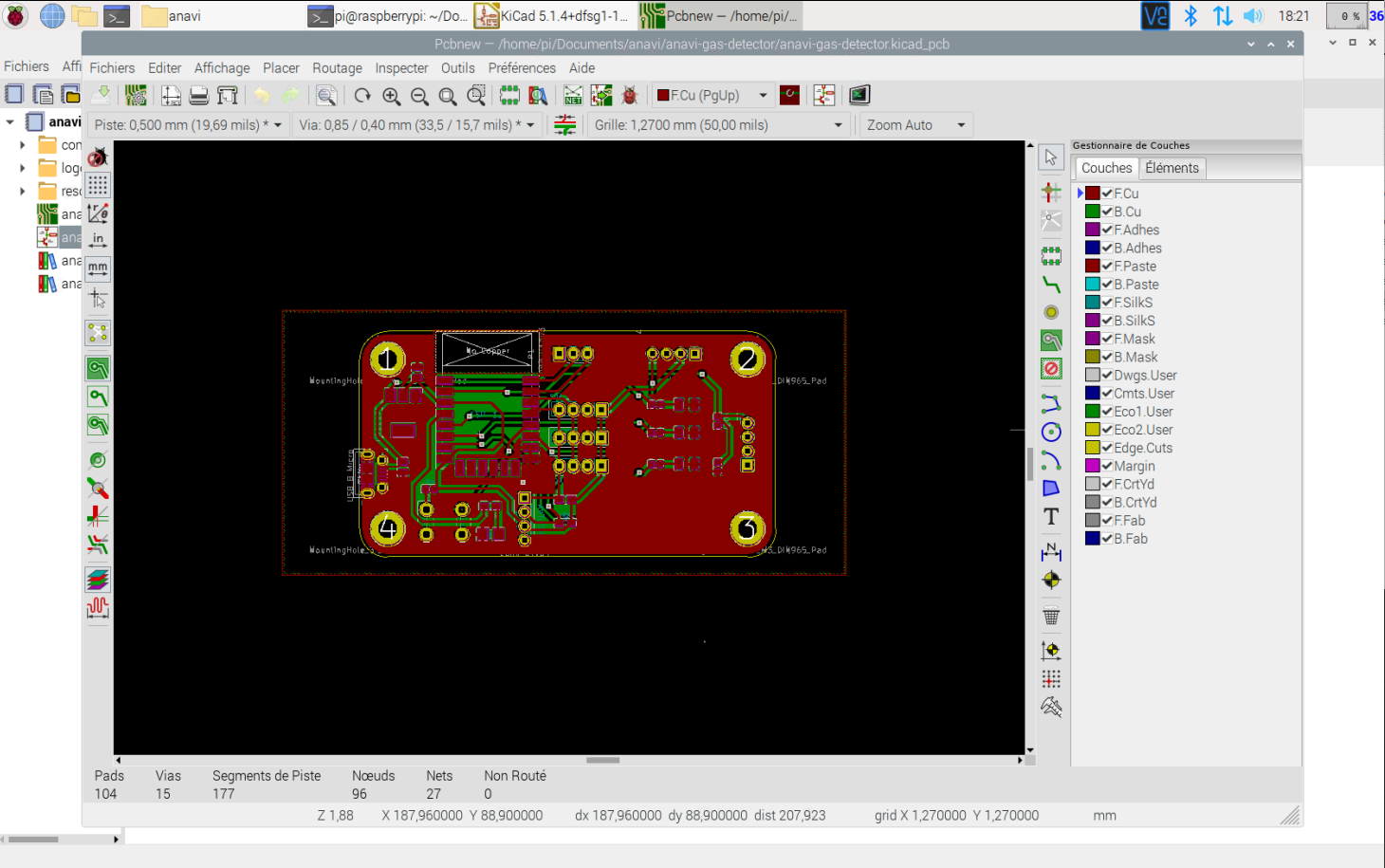
Task: Toggle ratsnest display icon
Action: [98, 333]
